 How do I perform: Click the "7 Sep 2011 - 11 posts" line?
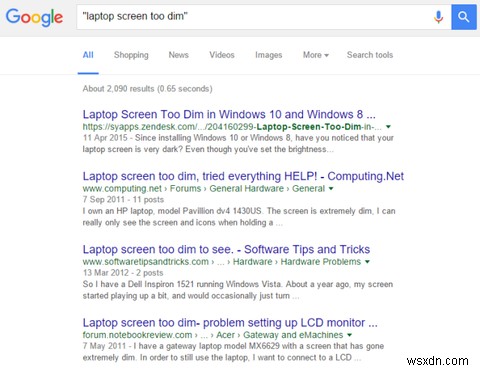[123, 199]
